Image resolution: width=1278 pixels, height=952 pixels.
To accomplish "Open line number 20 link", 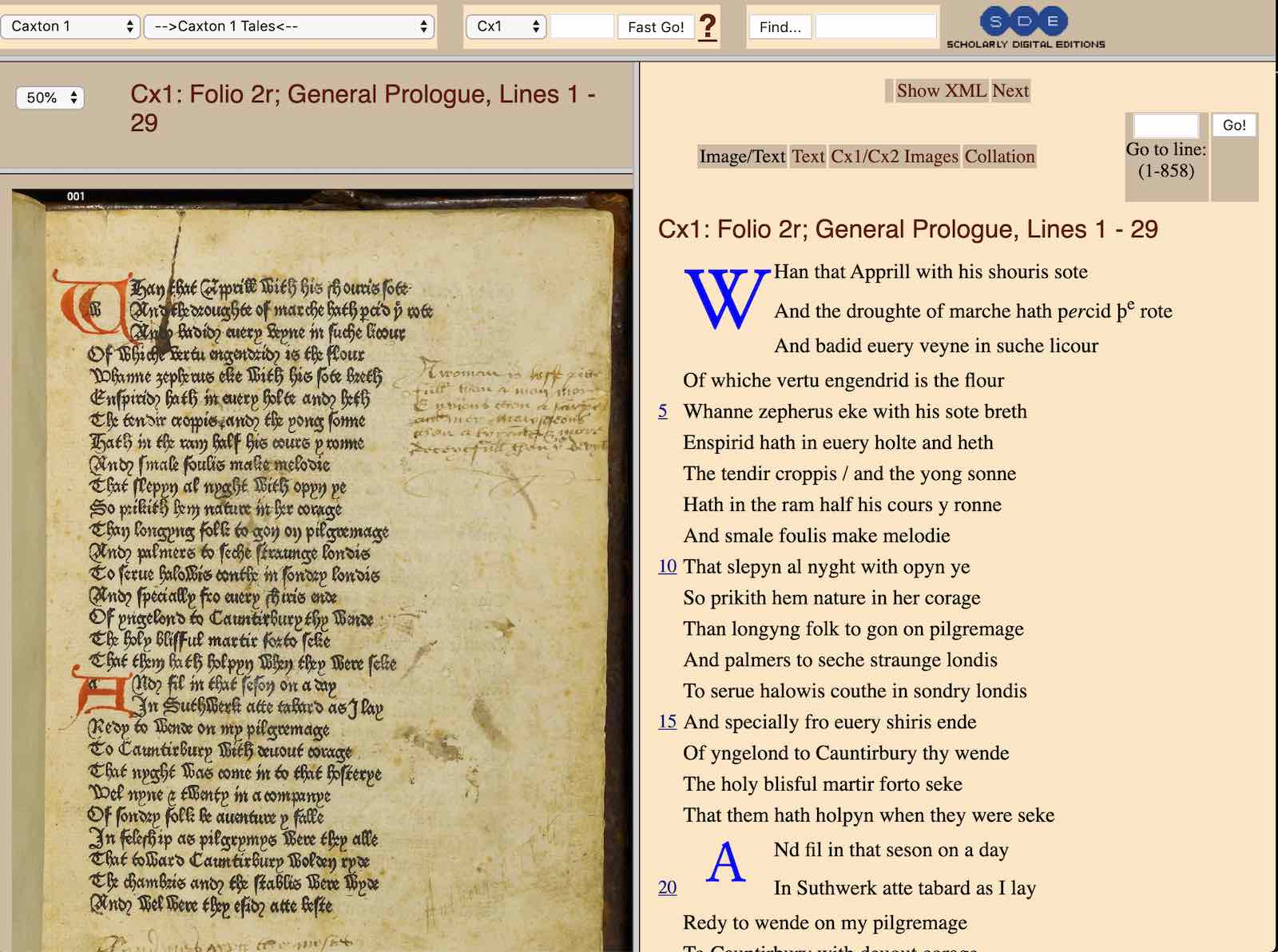I will tap(668, 887).
